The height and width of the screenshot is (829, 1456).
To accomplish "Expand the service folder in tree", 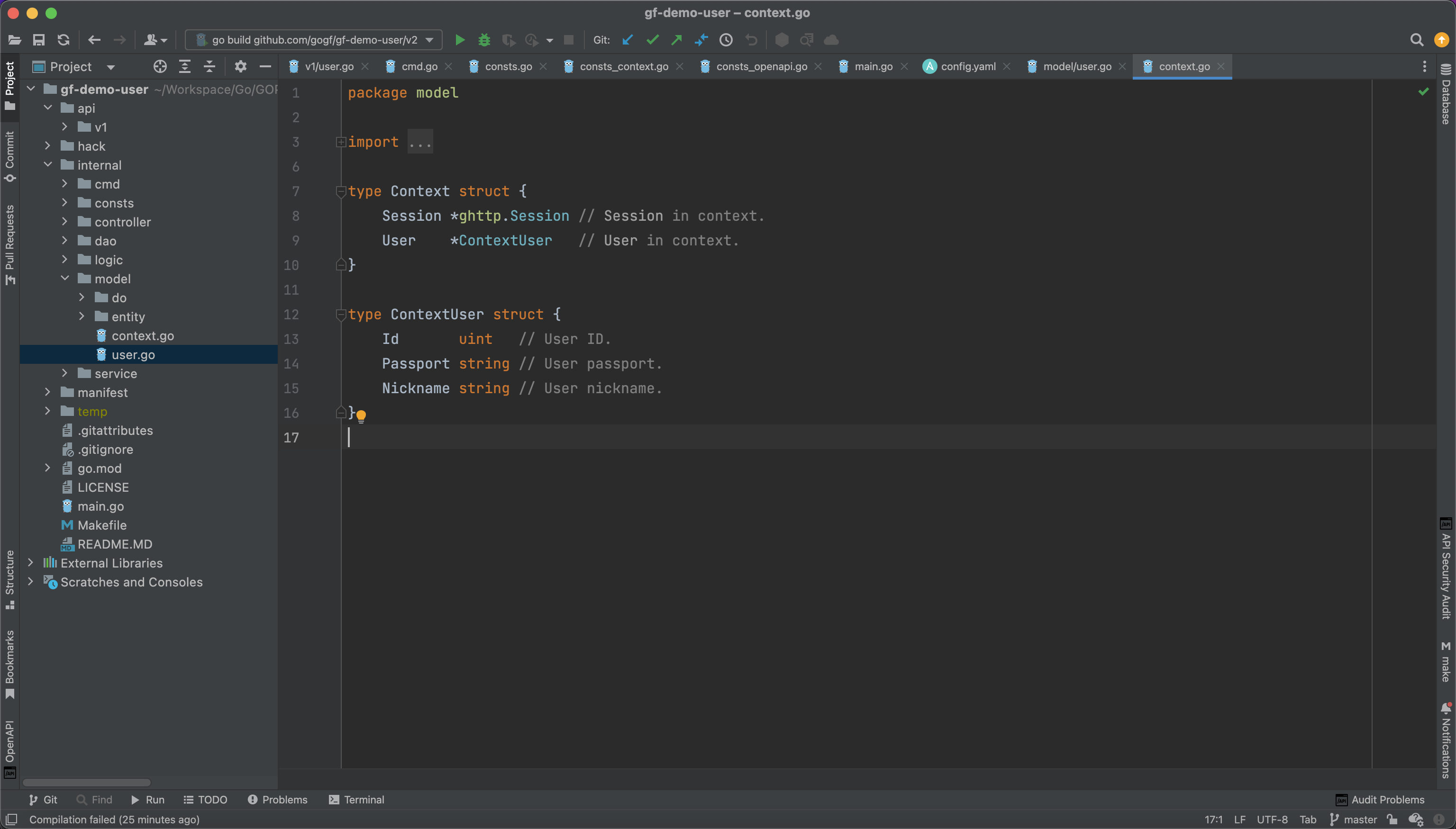I will pos(65,373).
